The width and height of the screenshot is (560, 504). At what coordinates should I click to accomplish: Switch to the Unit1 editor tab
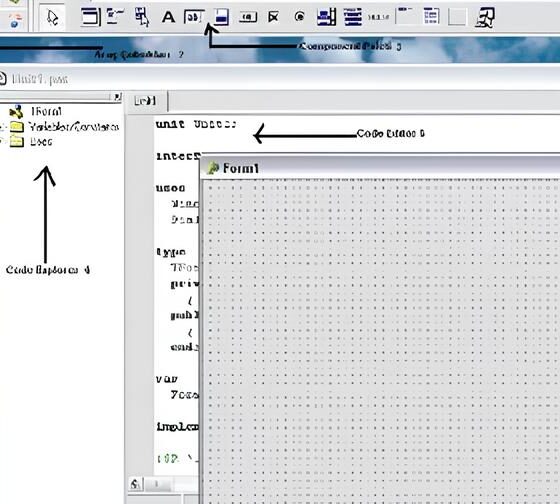coord(146,101)
